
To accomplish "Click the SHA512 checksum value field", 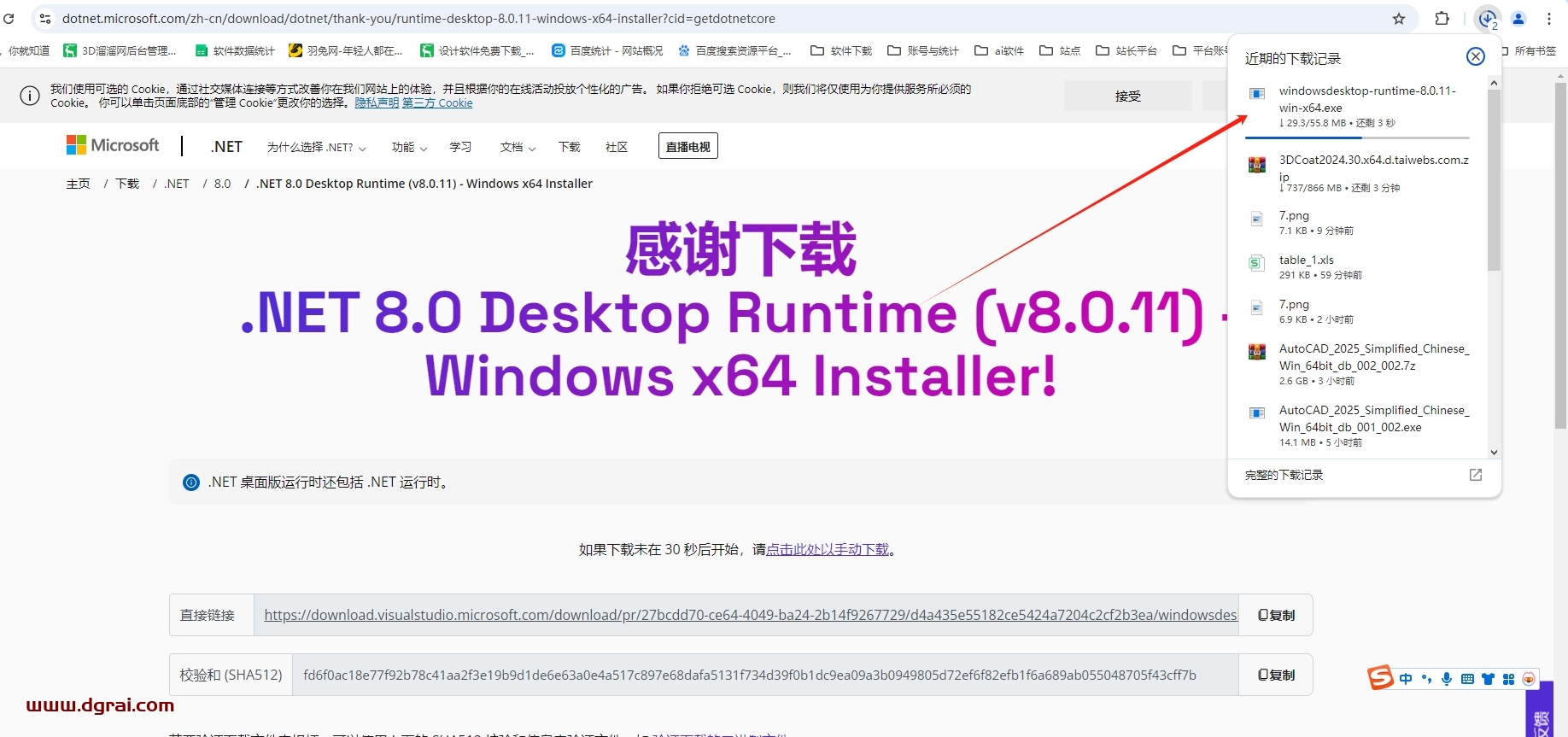I will click(765, 675).
